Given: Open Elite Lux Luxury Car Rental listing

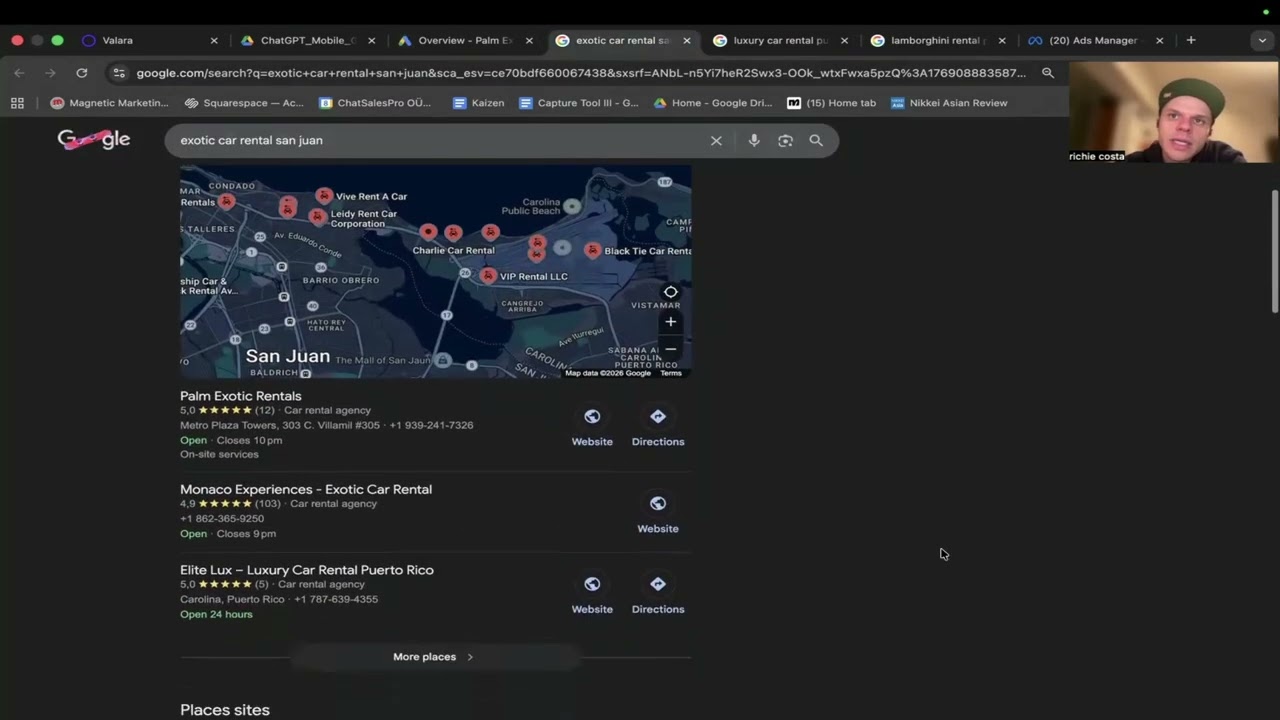Looking at the screenshot, I should [307, 570].
